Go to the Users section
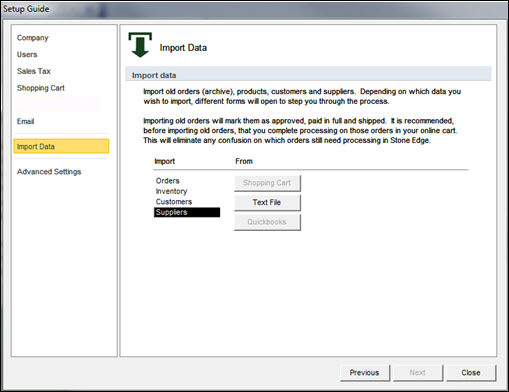This screenshot has height=392, width=509. point(27,54)
